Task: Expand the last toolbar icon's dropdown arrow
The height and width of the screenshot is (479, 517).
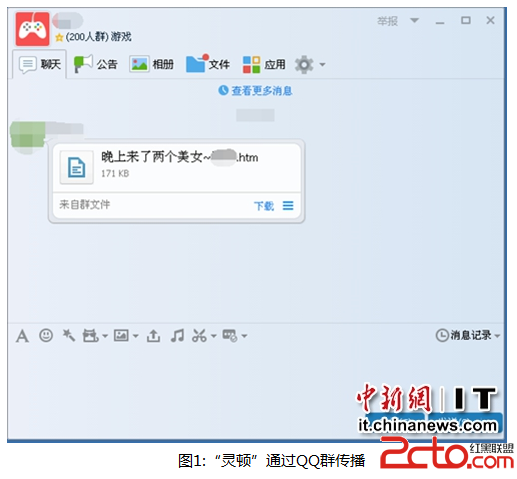Action: pyautogui.click(x=244, y=336)
